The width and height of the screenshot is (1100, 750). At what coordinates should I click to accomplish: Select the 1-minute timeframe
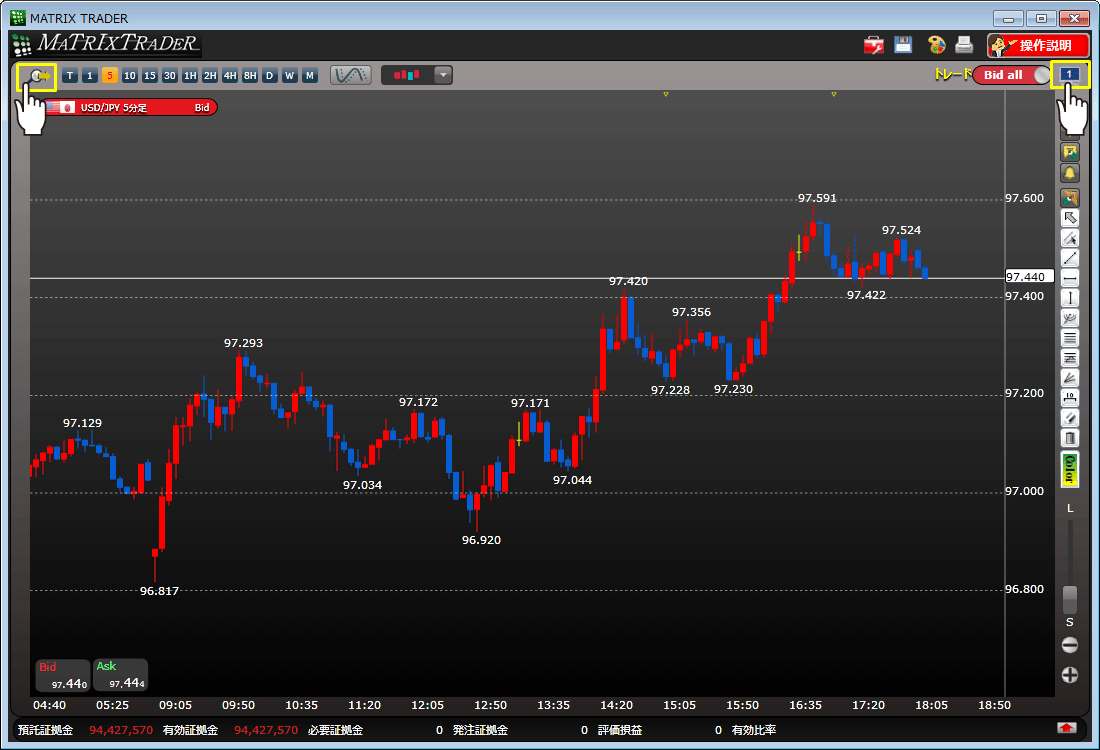(x=90, y=76)
